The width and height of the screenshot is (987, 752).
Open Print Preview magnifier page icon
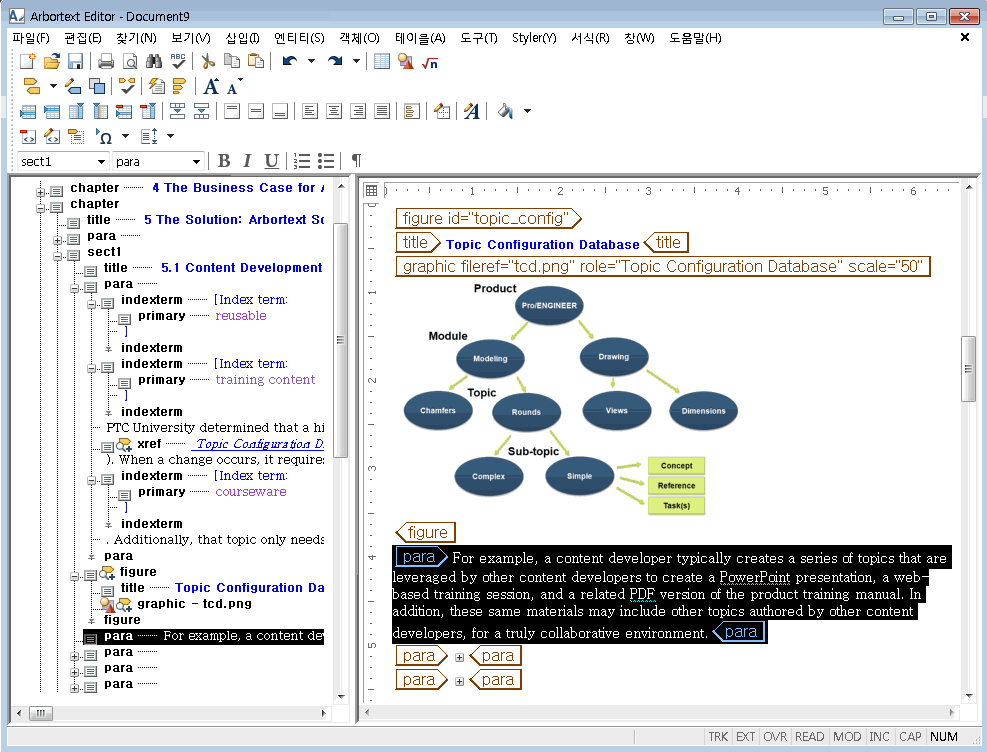coord(130,61)
